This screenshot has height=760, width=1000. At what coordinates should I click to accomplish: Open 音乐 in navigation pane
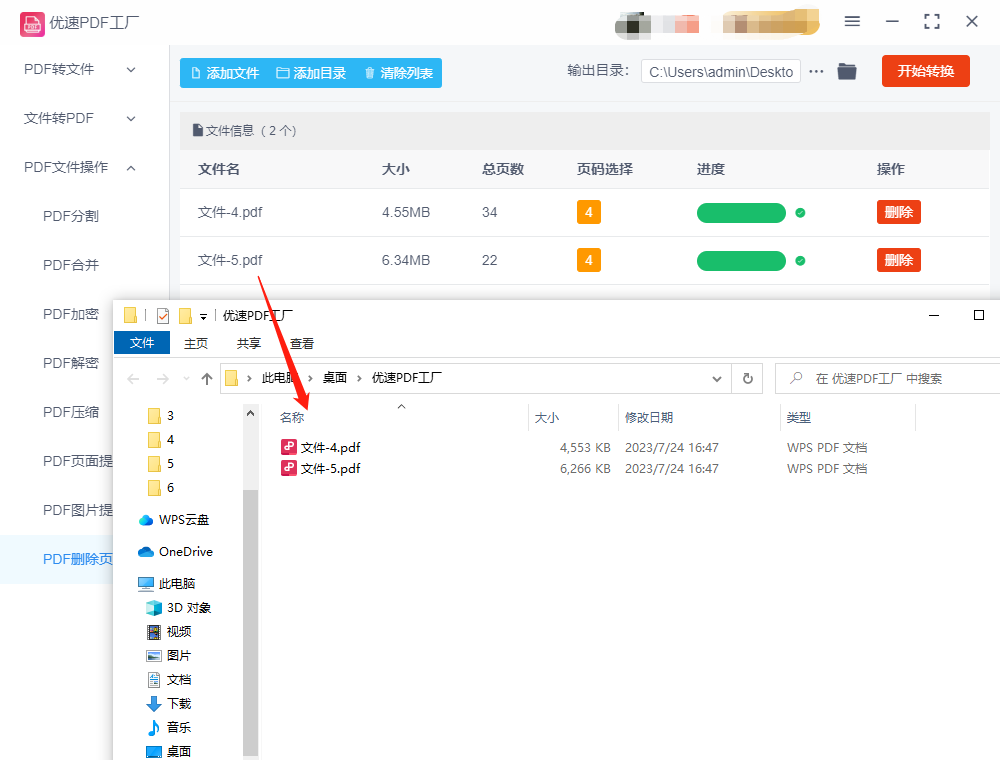[169, 727]
